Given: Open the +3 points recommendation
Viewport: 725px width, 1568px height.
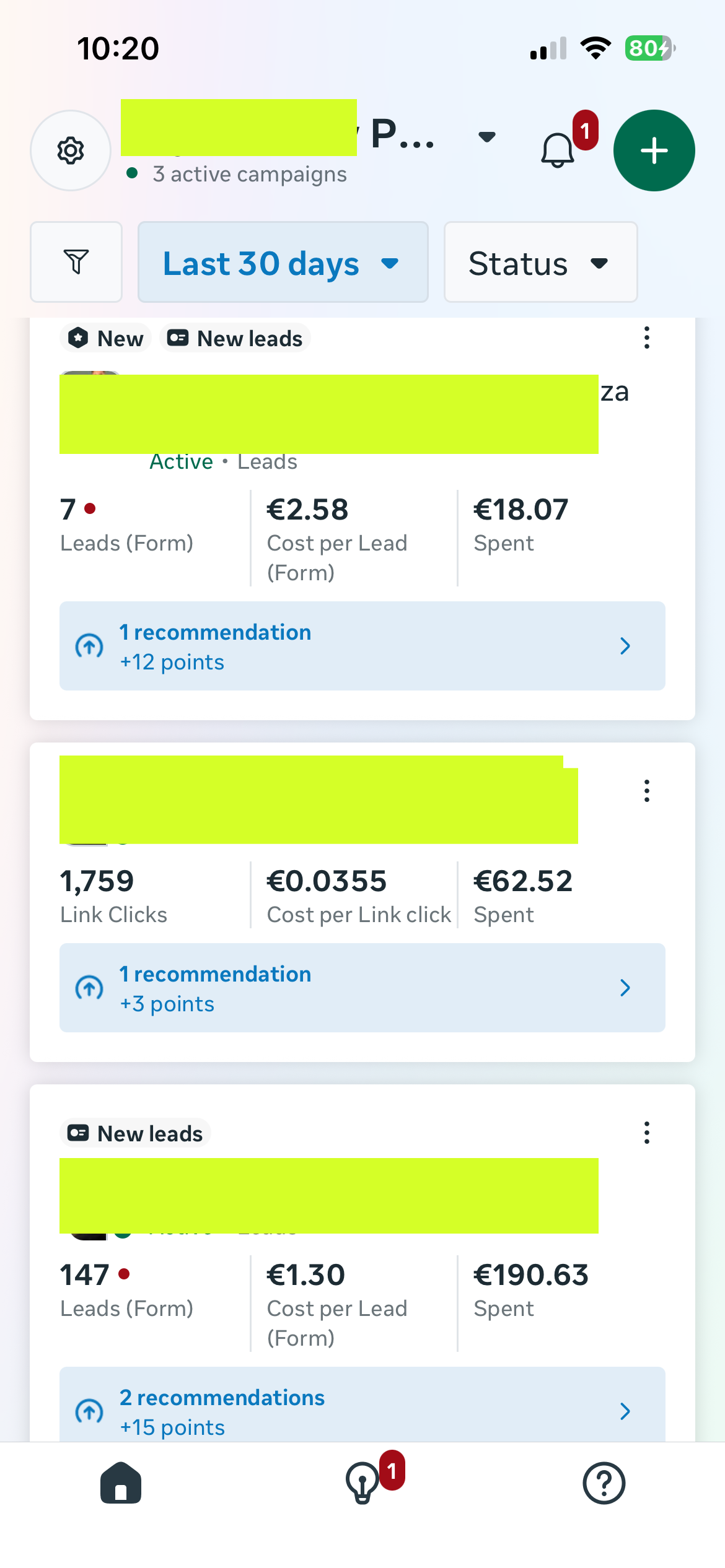Looking at the screenshot, I should click(362, 988).
